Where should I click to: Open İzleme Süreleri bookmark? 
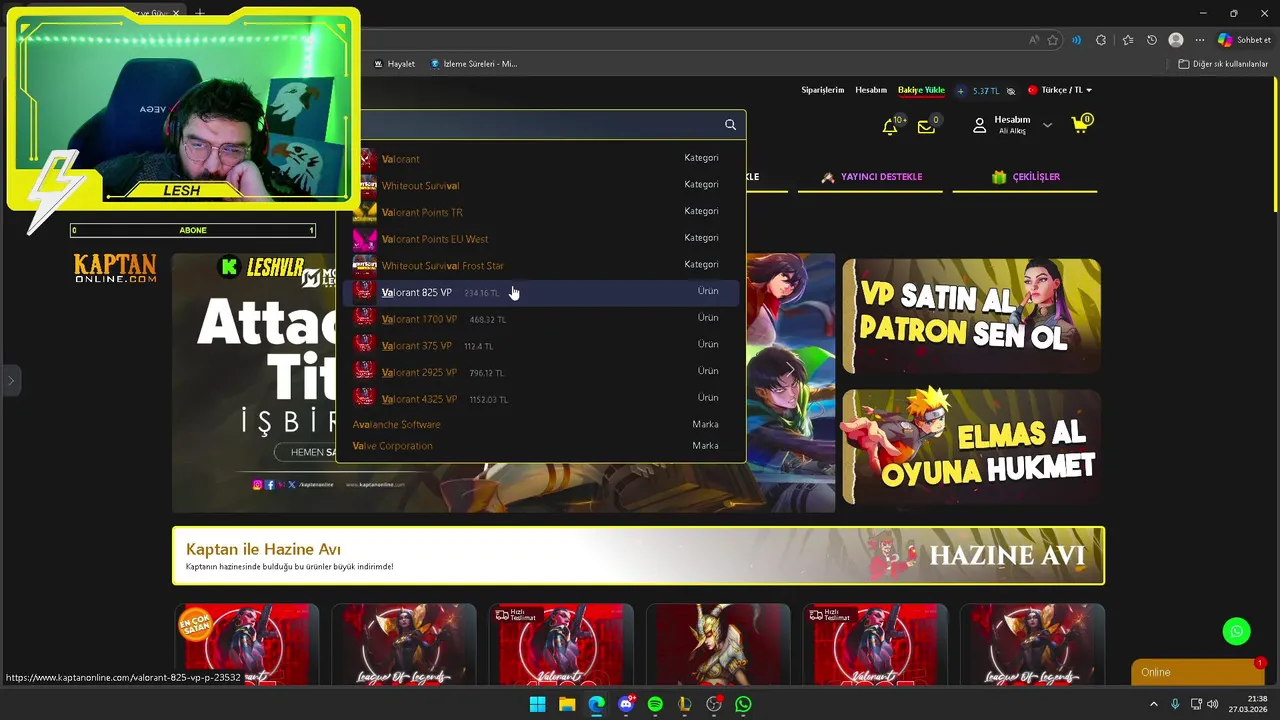pos(473,63)
